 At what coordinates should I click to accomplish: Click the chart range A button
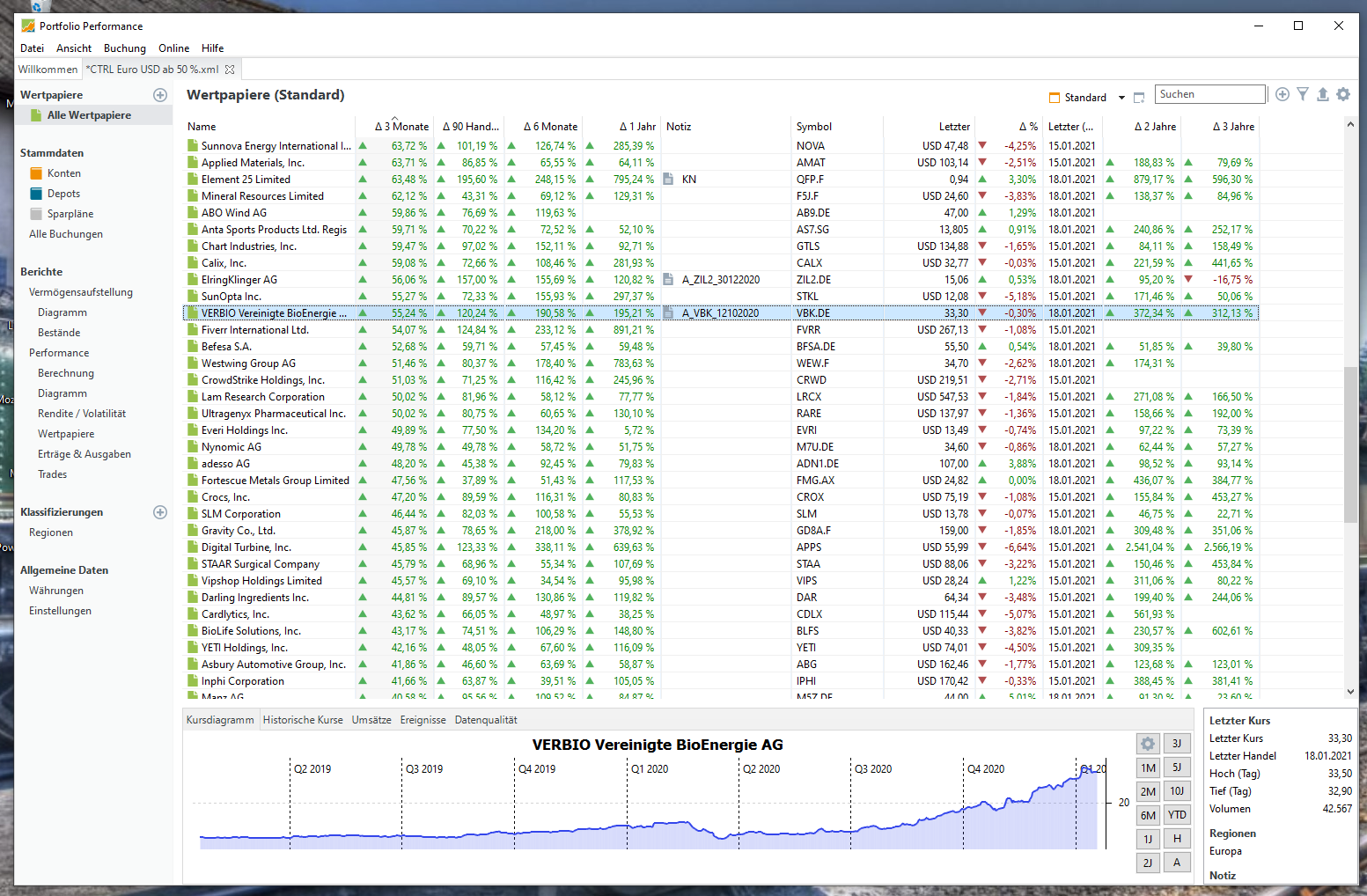[1177, 863]
